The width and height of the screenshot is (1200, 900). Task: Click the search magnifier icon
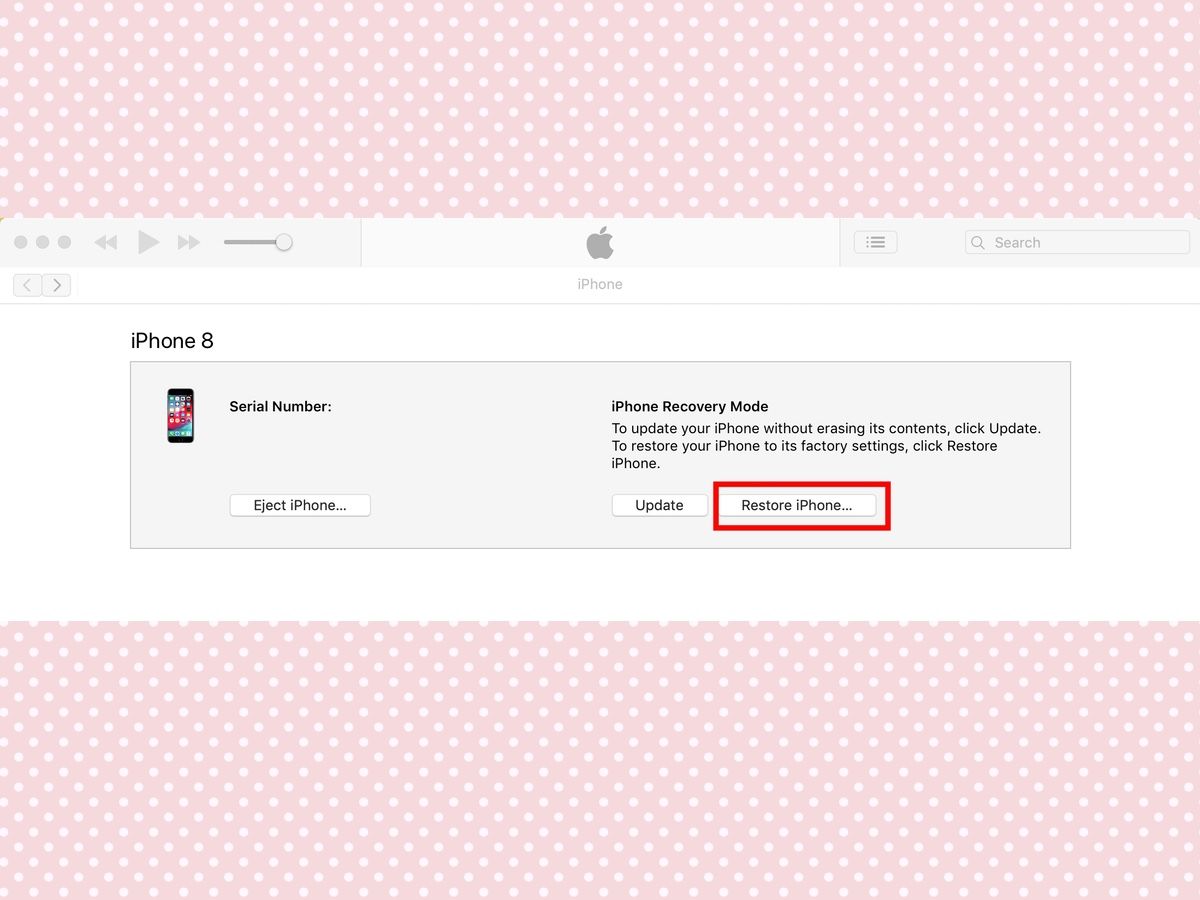(x=977, y=242)
